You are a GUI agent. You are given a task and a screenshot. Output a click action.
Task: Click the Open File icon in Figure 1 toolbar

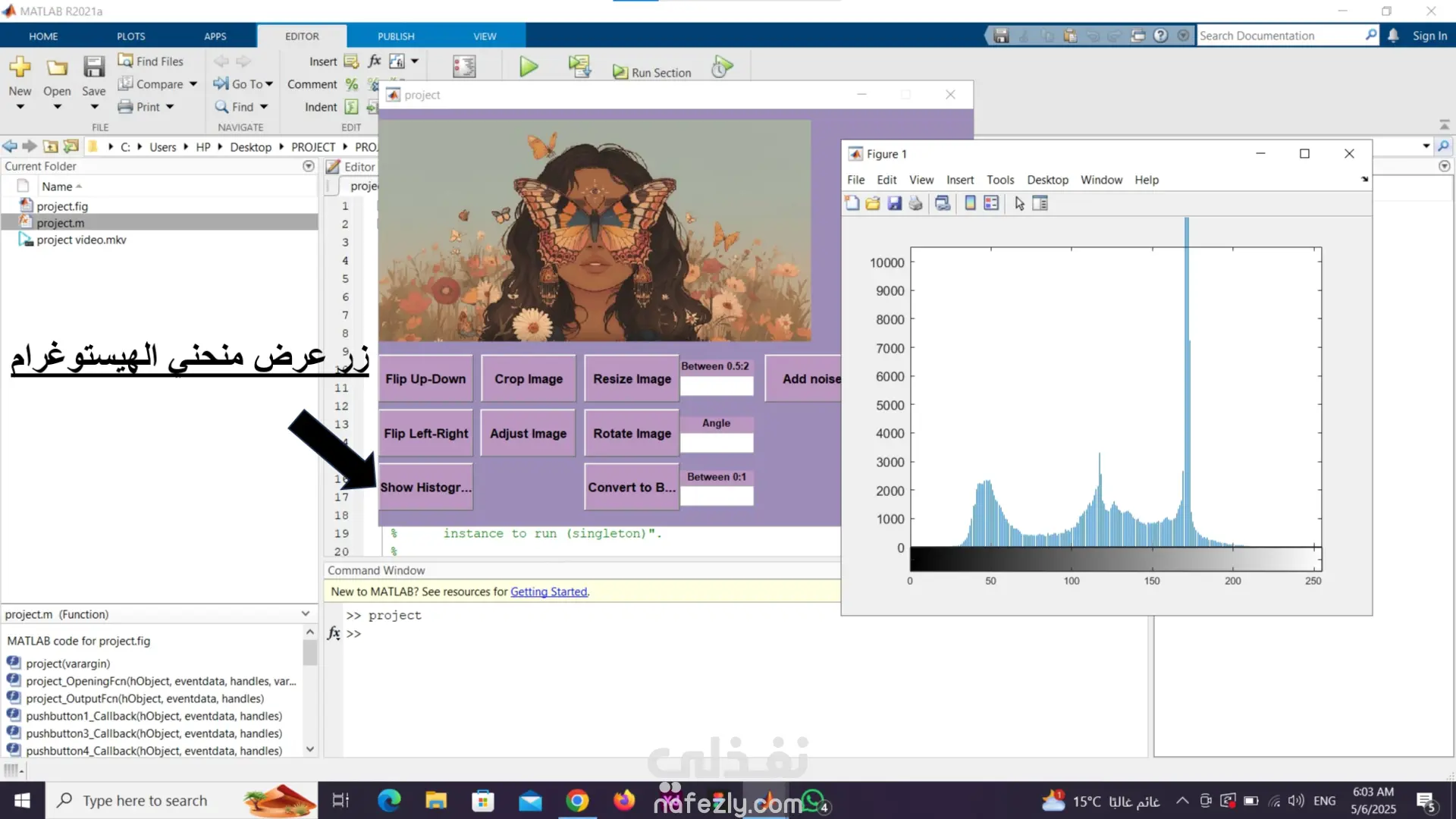pos(873,203)
